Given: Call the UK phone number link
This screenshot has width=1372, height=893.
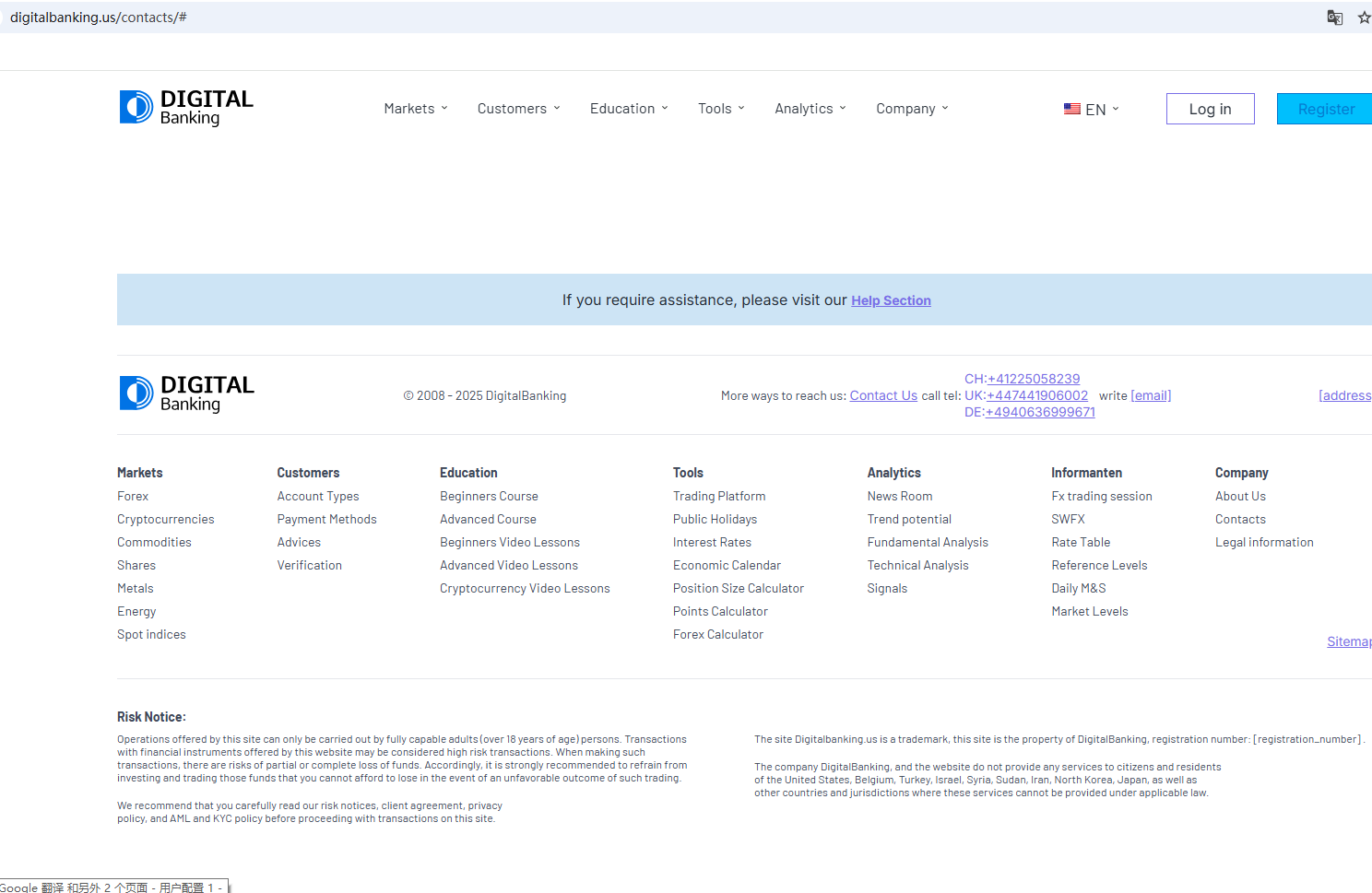Looking at the screenshot, I should [x=1036, y=395].
